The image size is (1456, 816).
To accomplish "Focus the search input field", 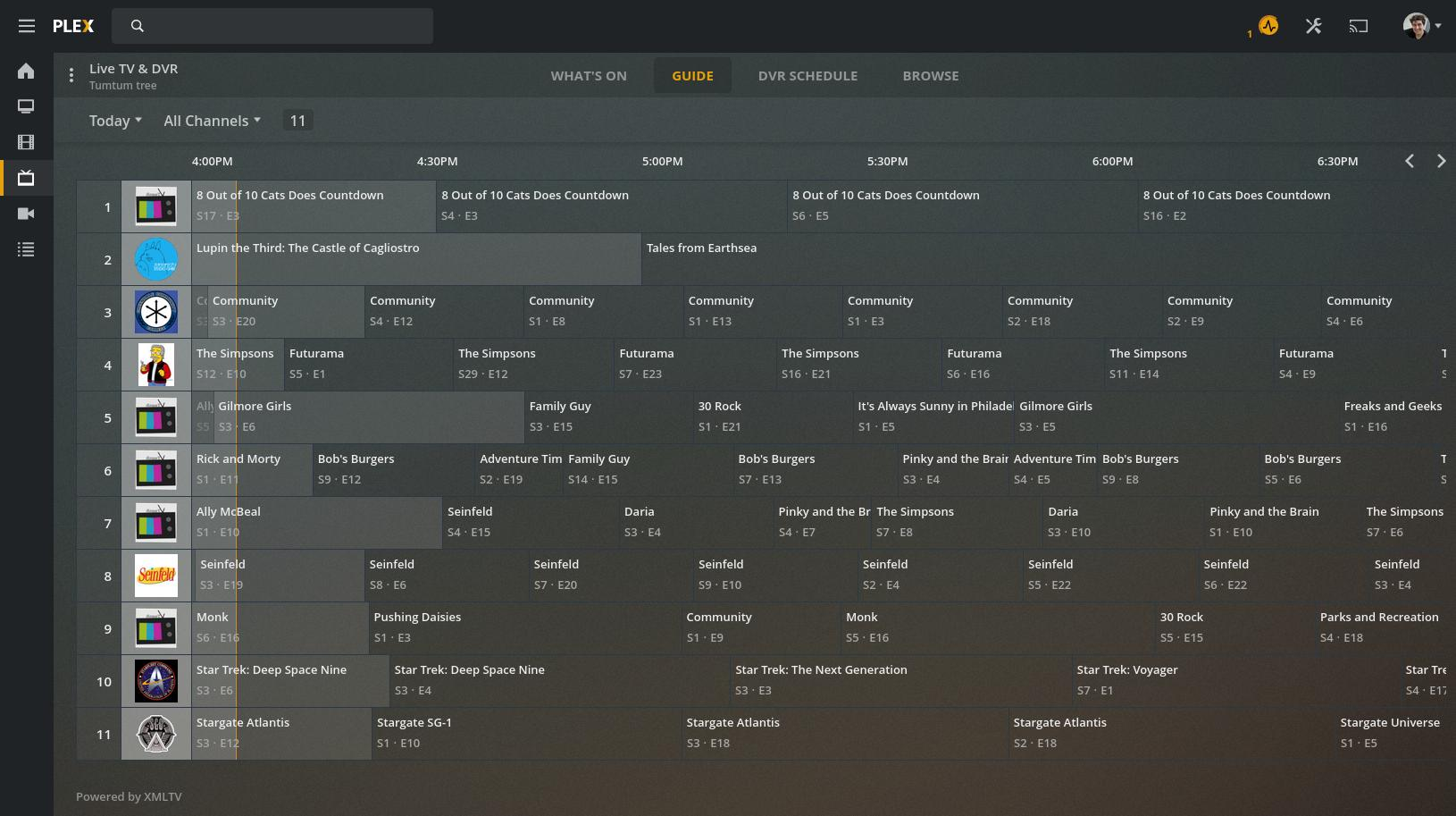I will tap(272, 26).
